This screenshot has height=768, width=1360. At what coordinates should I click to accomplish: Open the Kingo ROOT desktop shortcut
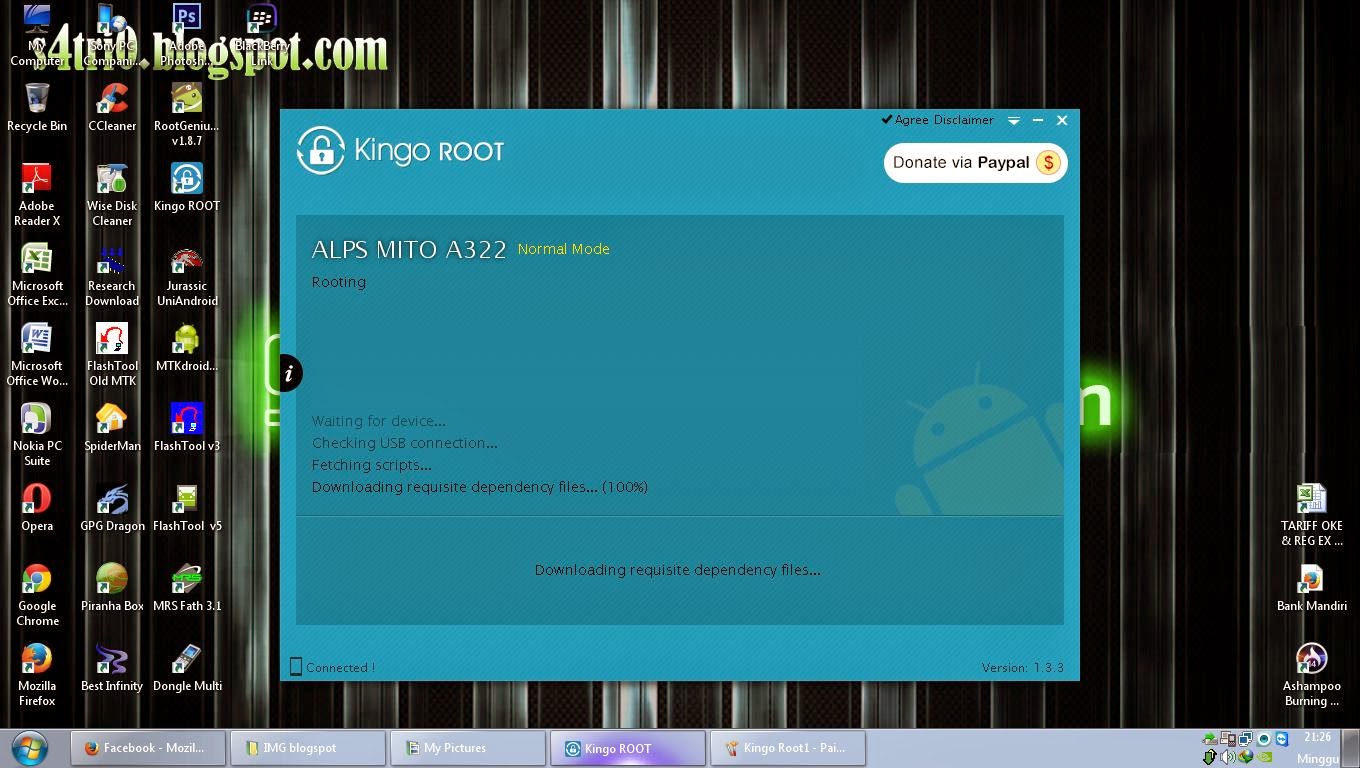[x=186, y=187]
